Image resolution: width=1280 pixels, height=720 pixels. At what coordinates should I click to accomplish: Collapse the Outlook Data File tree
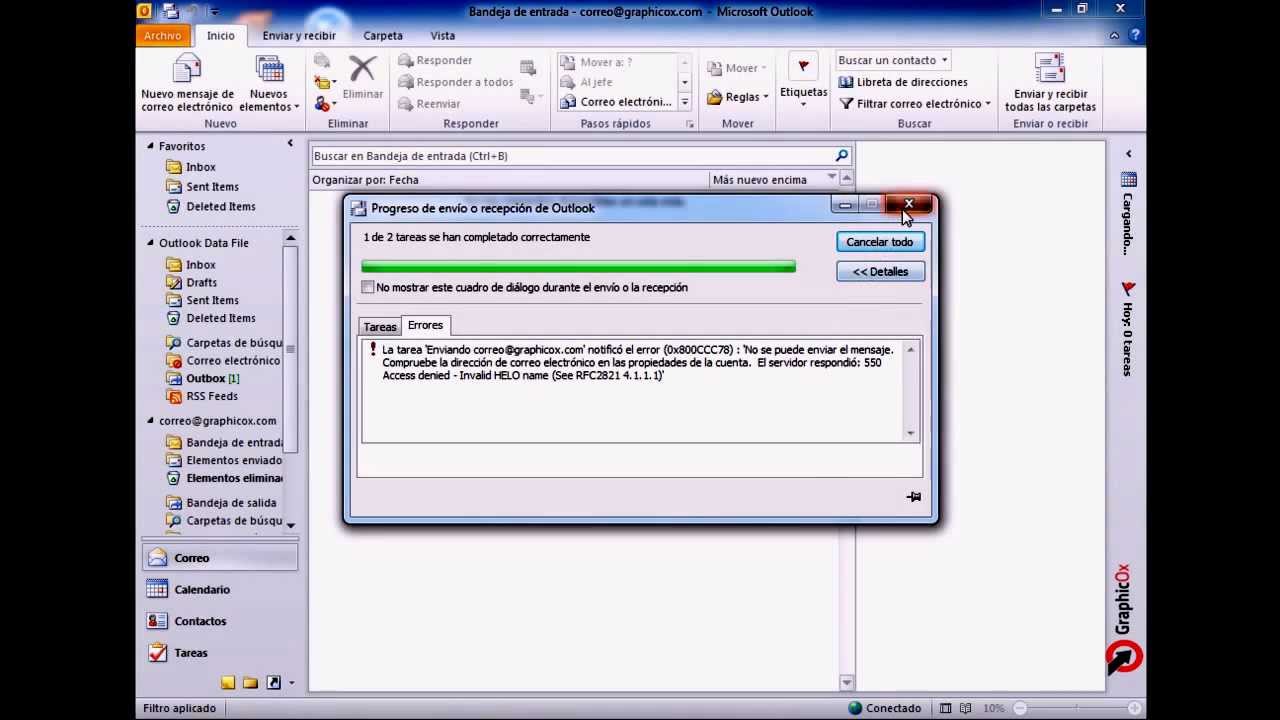coord(151,243)
